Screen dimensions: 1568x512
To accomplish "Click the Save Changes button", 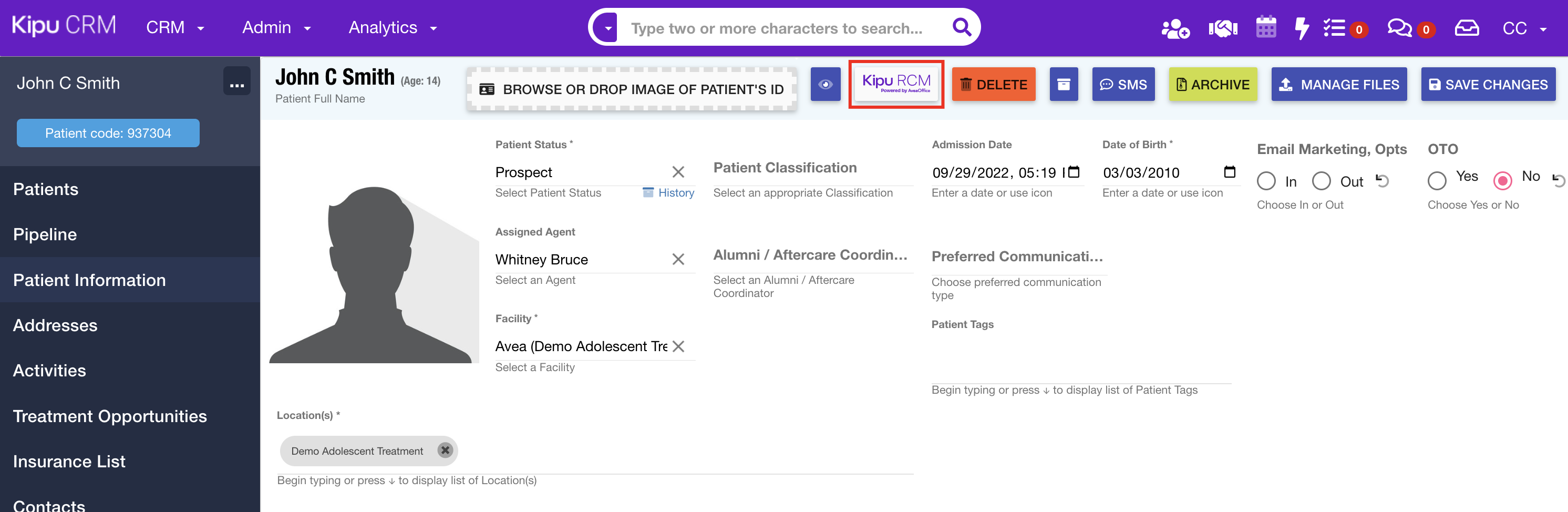I will [1488, 85].
